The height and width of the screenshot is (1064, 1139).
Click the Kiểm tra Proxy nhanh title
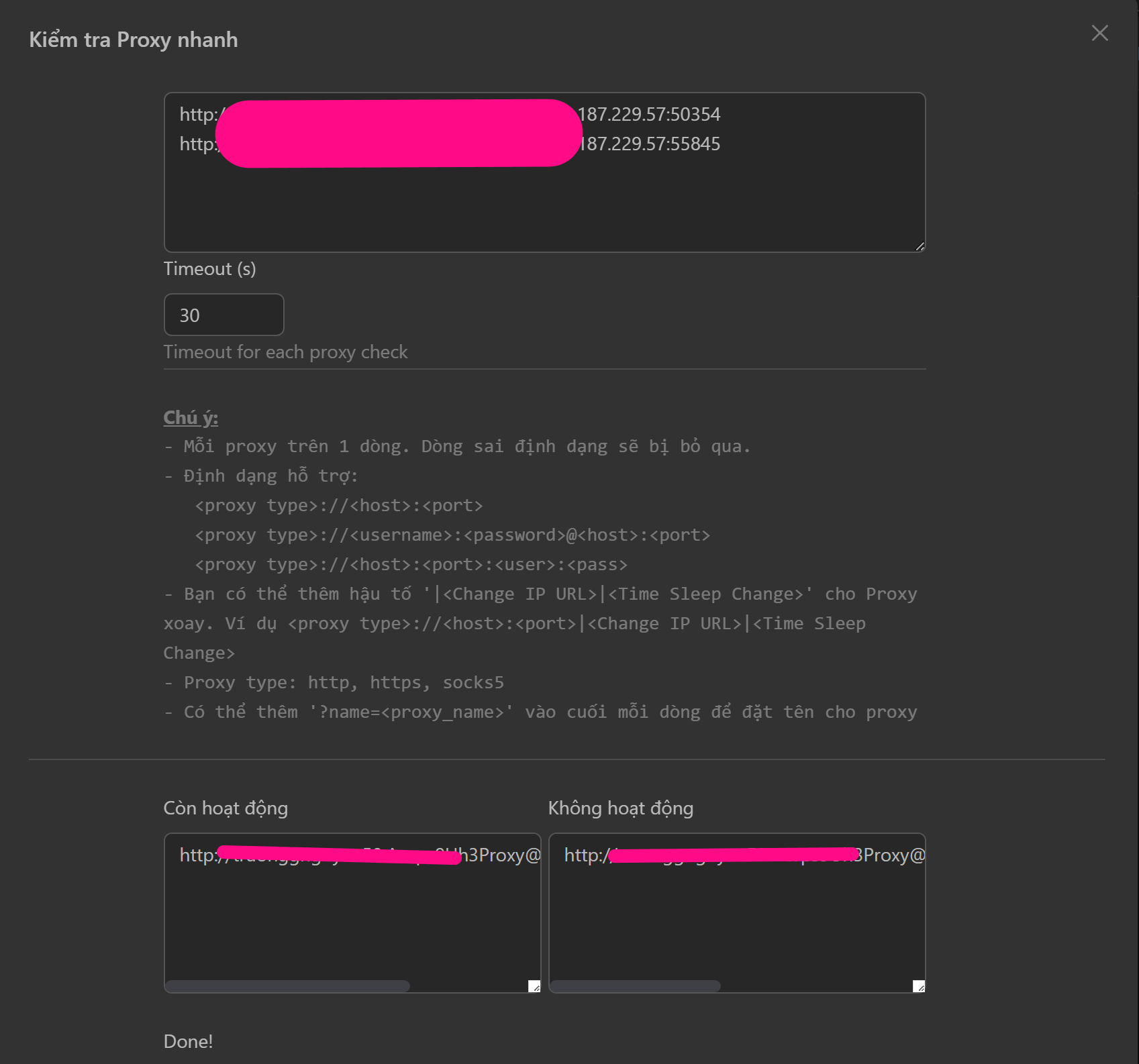133,40
